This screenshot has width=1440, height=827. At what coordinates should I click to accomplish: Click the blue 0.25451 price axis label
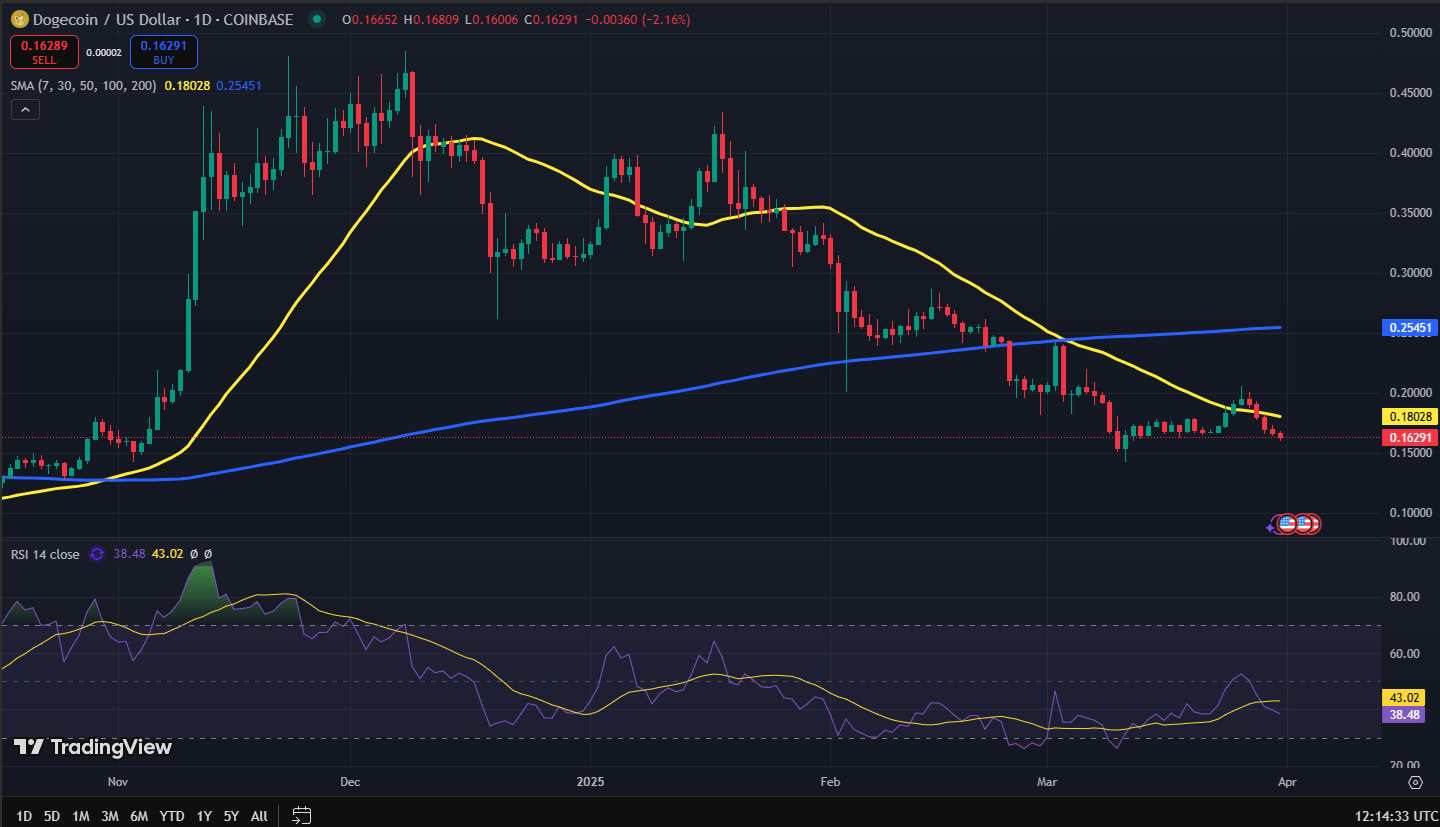coord(1410,327)
